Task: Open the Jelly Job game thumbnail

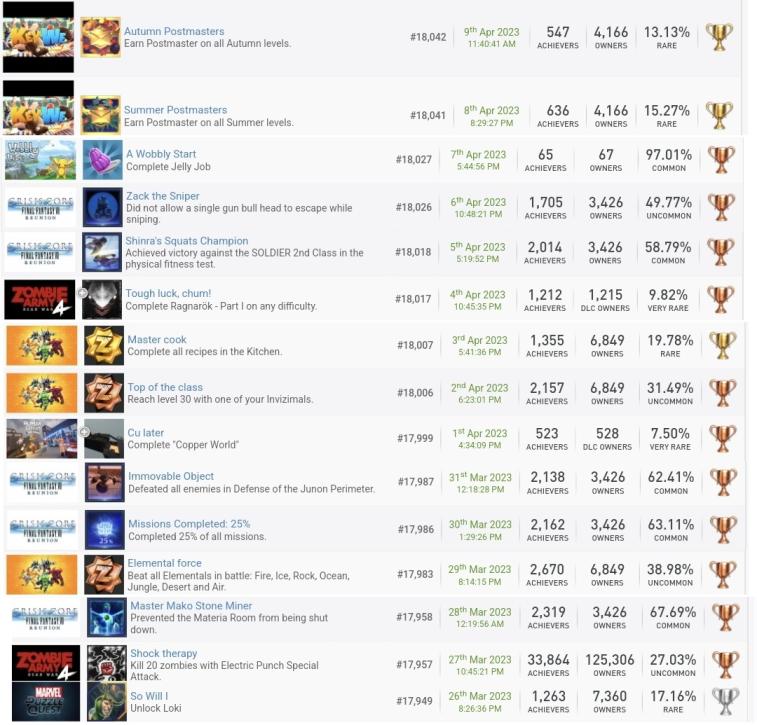Action: pyautogui.click(x=41, y=160)
